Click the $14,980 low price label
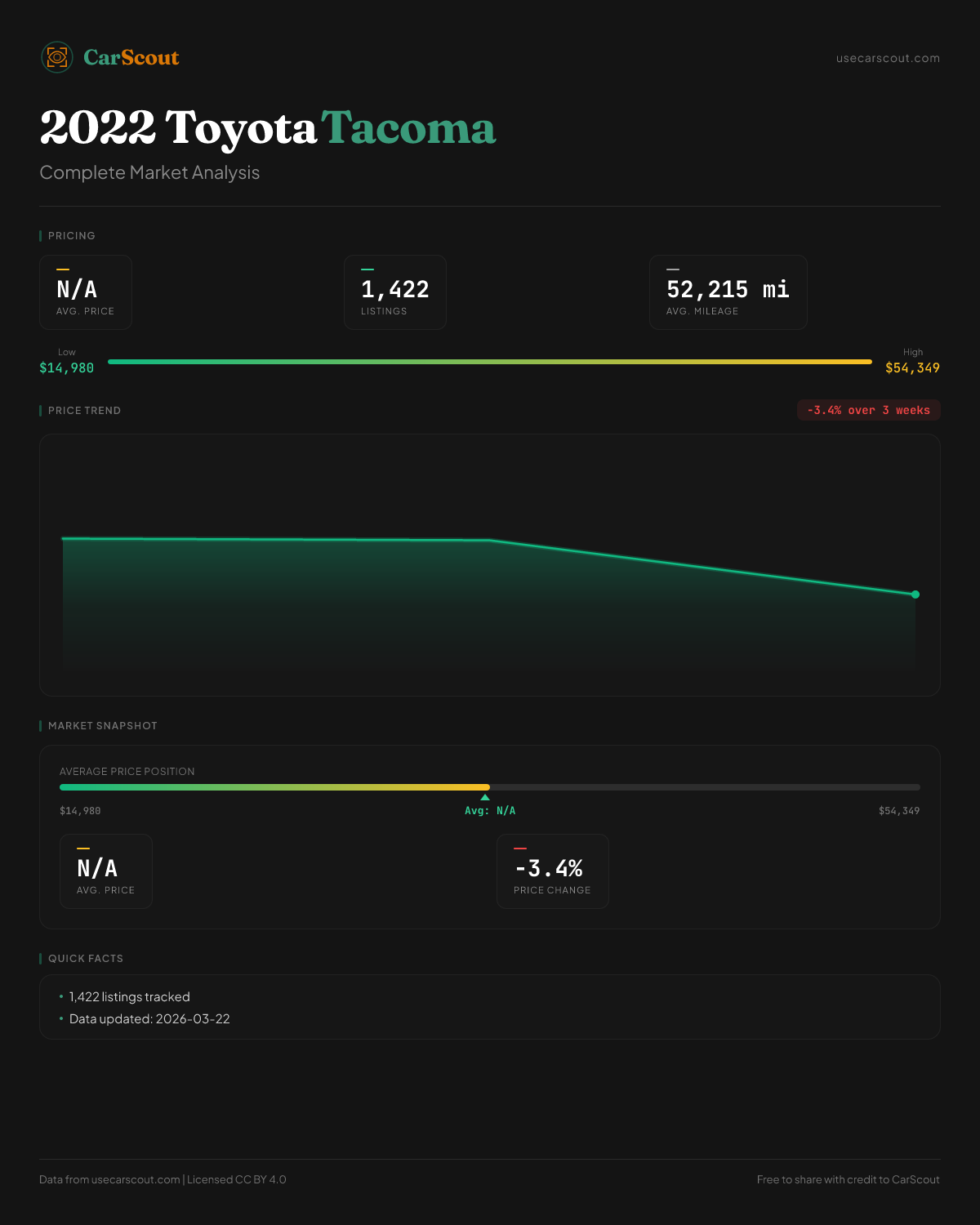This screenshot has height=1225, width=980. [66, 368]
